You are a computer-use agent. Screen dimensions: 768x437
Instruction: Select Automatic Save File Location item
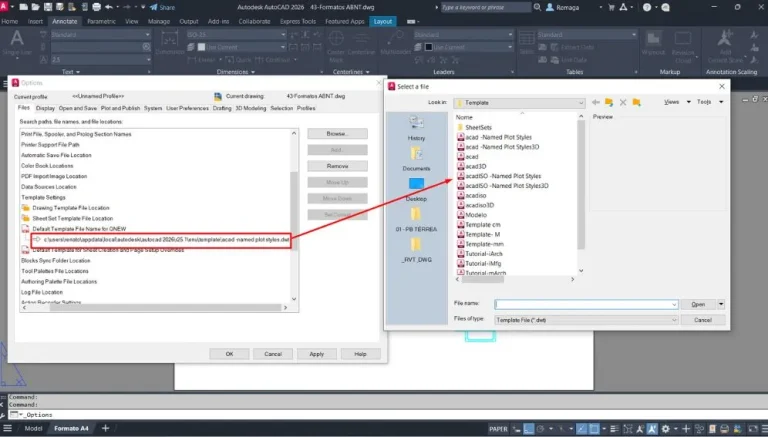click(x=56, y=155)
